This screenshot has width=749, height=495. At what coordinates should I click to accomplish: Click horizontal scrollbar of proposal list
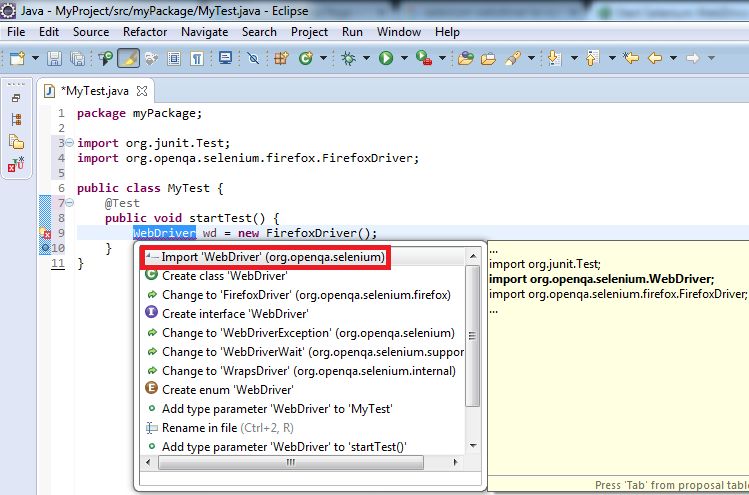pyautogui.click(x=291, y=462)
